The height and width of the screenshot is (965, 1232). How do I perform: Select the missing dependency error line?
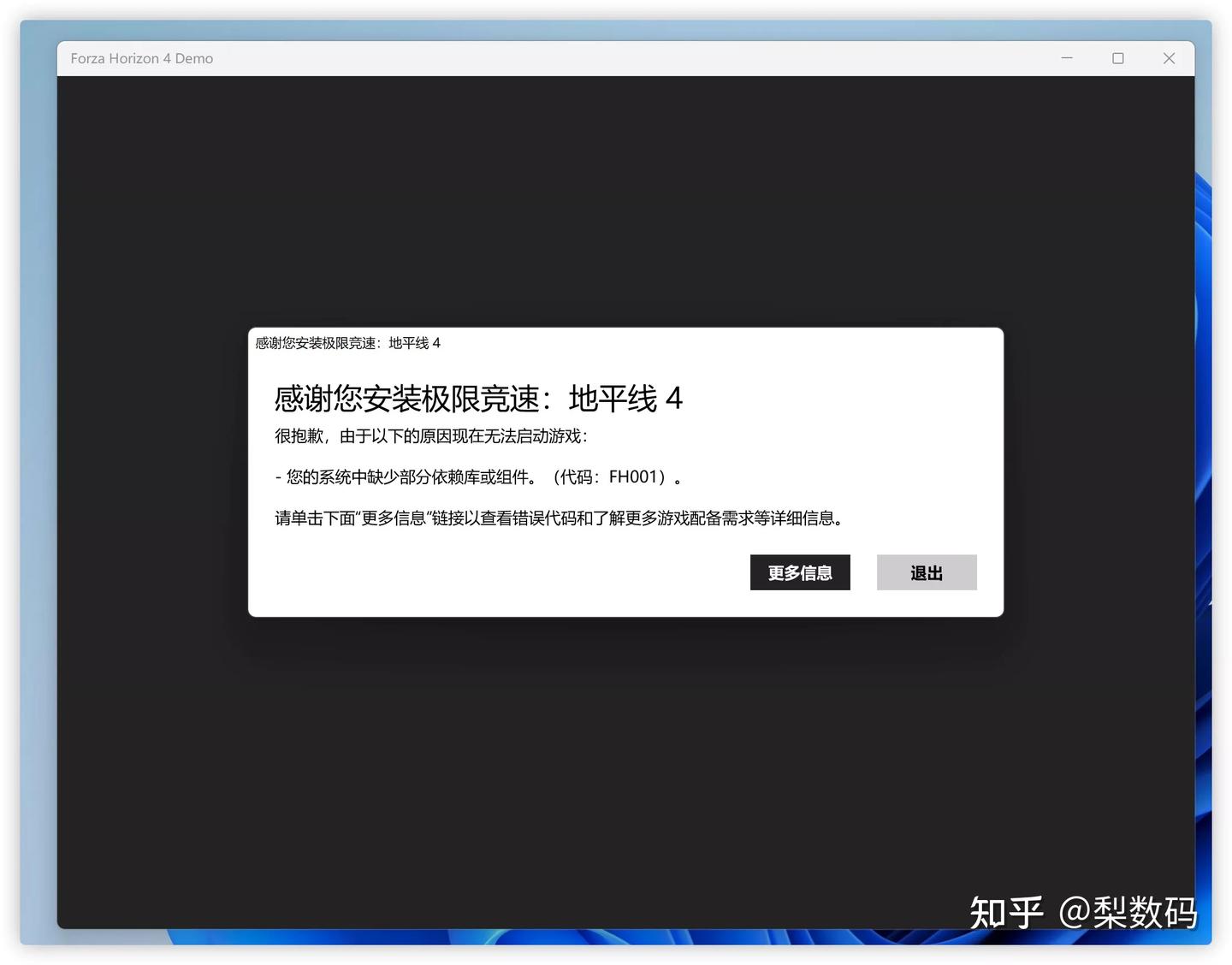click(x=477, y=477)
